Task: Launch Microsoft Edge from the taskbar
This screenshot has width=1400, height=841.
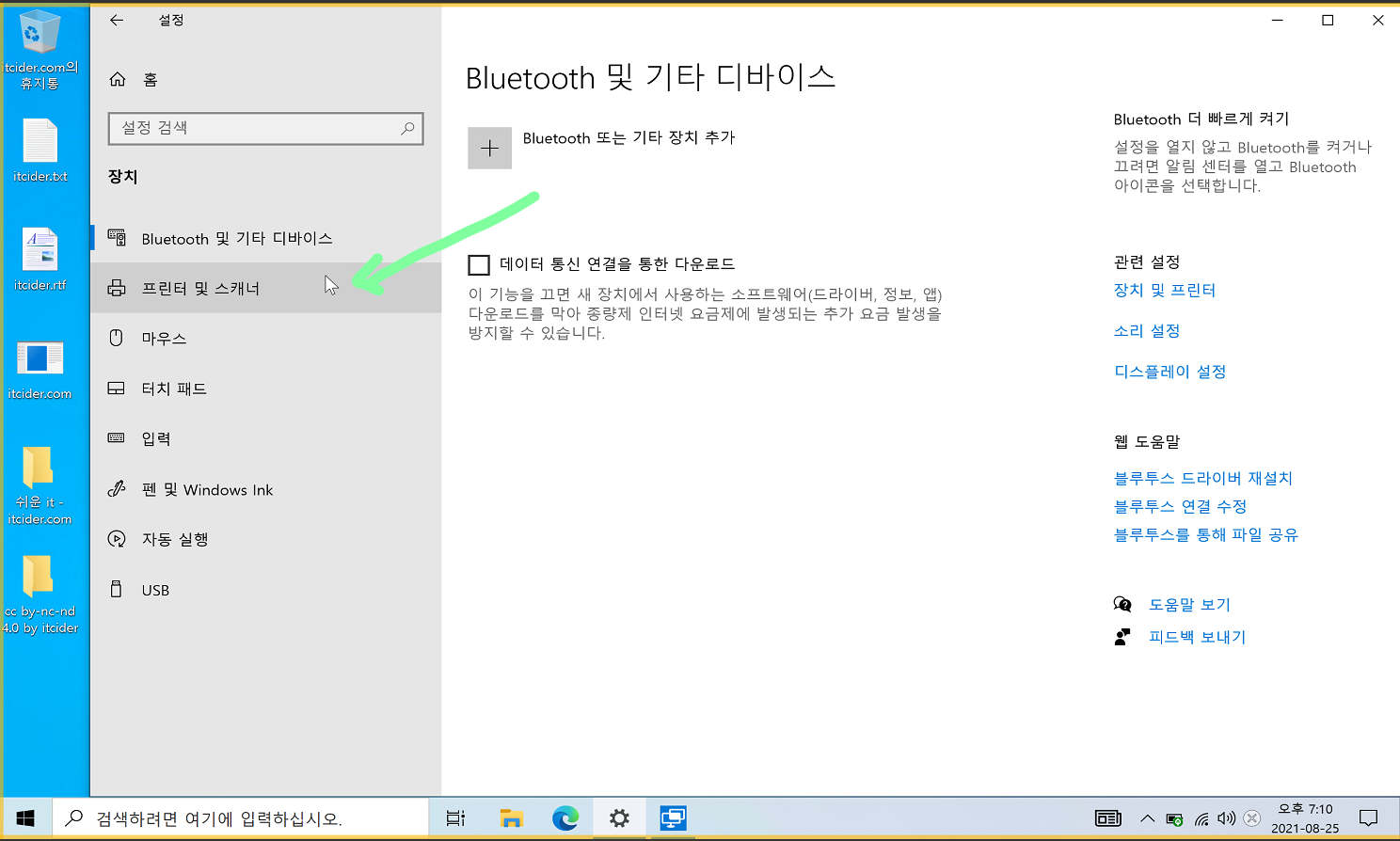Action: coord(565,818)
